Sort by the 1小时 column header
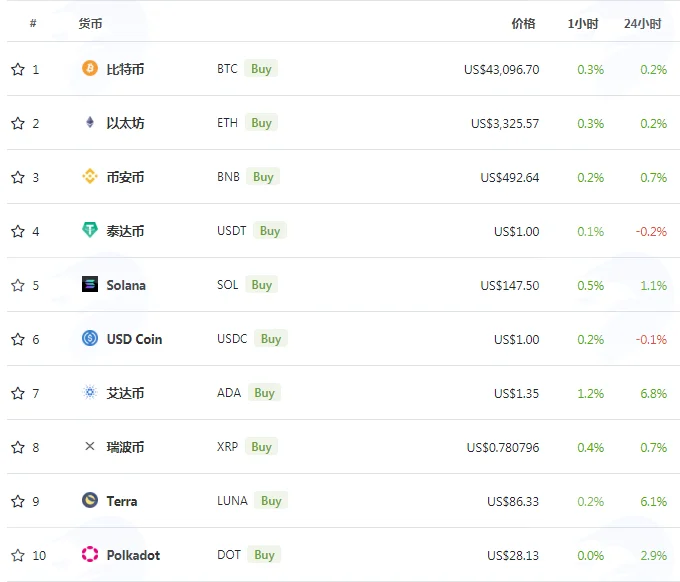The width and height of the screenshot is (680, 582). point(583,23)
